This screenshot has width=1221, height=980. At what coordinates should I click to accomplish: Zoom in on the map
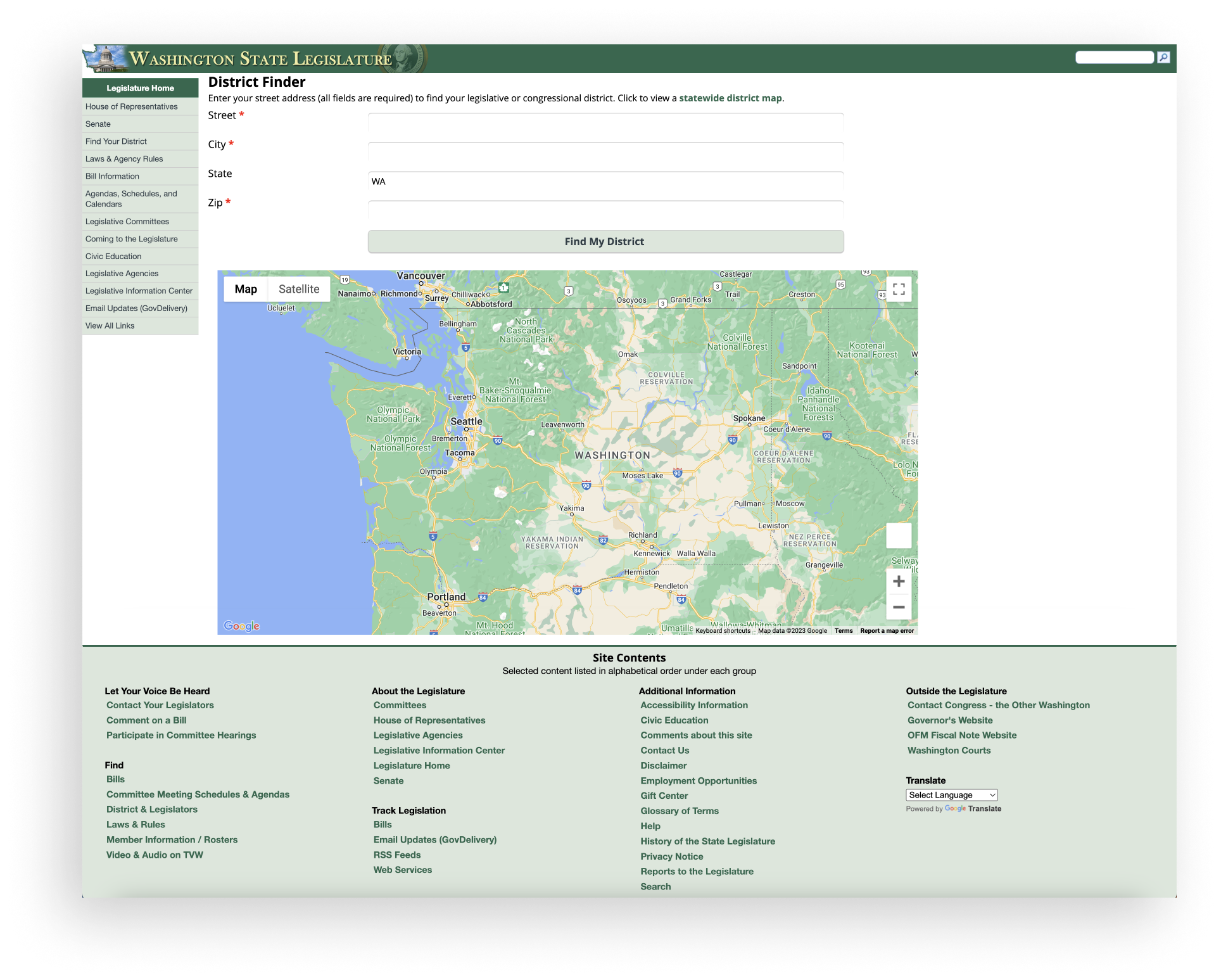tap(898, 581)
